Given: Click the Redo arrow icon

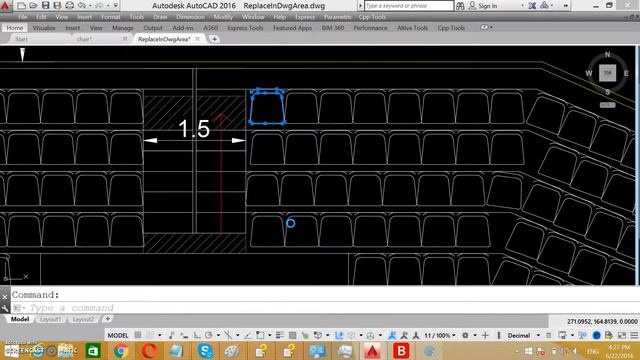Looking at the screenshot, I should [x=99, y=6].
